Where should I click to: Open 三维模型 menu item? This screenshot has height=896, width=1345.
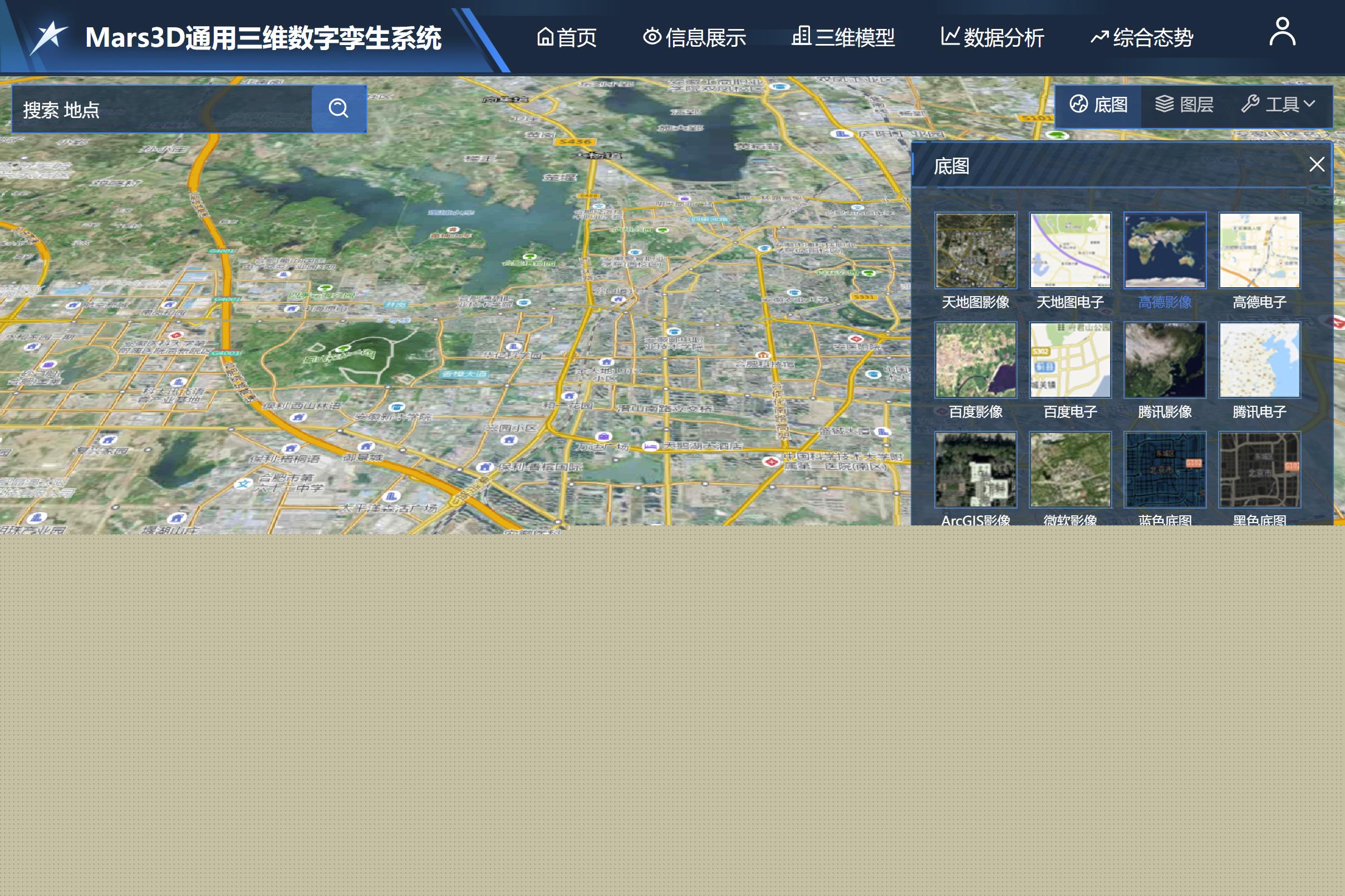(x=843, y=38)
